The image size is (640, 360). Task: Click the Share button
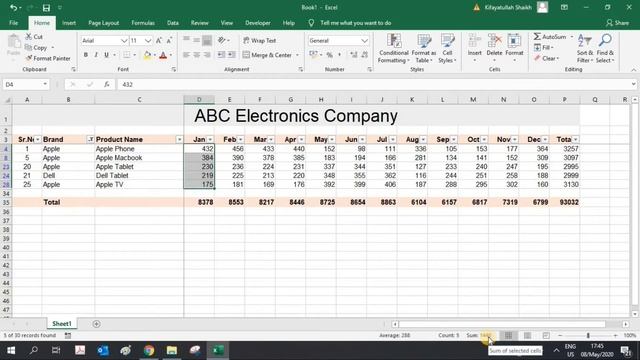click(x=617, y=23)
